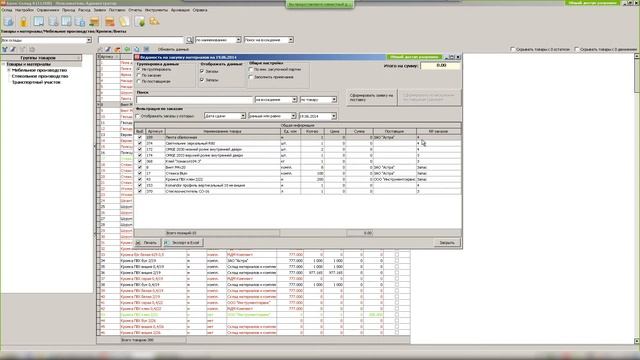
Task: Click the padlock icon in main toolbar
Action: 24,21
